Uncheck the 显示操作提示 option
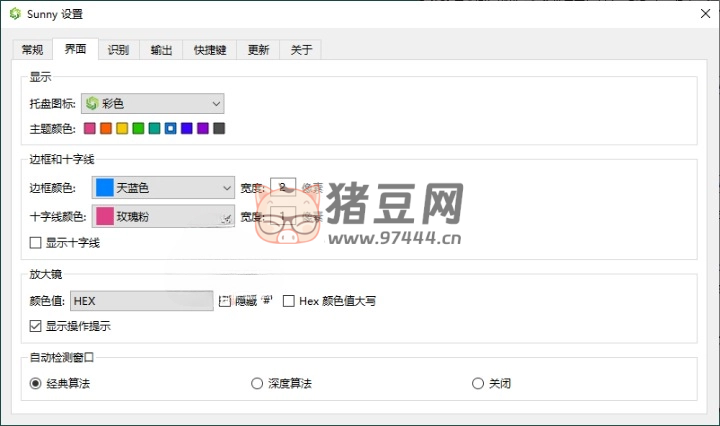The width and height of the screenshot is (720, 426). (37, 325)
